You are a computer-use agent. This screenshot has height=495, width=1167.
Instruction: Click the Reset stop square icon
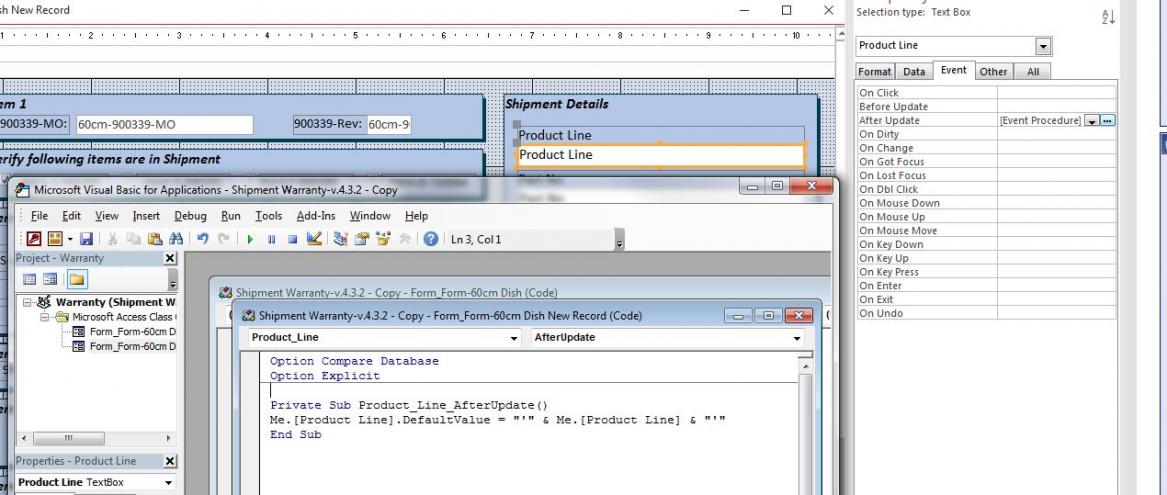(x=292, y=240)
